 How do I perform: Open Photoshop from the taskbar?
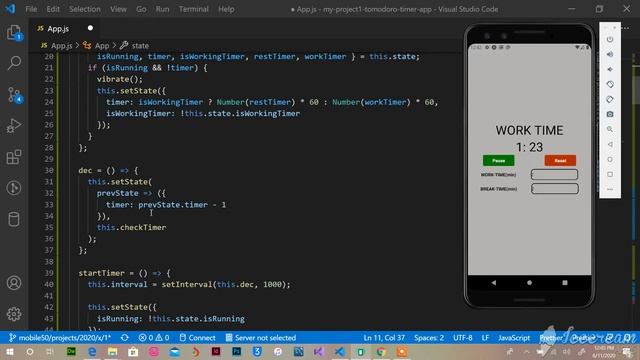tap(237, 351)
